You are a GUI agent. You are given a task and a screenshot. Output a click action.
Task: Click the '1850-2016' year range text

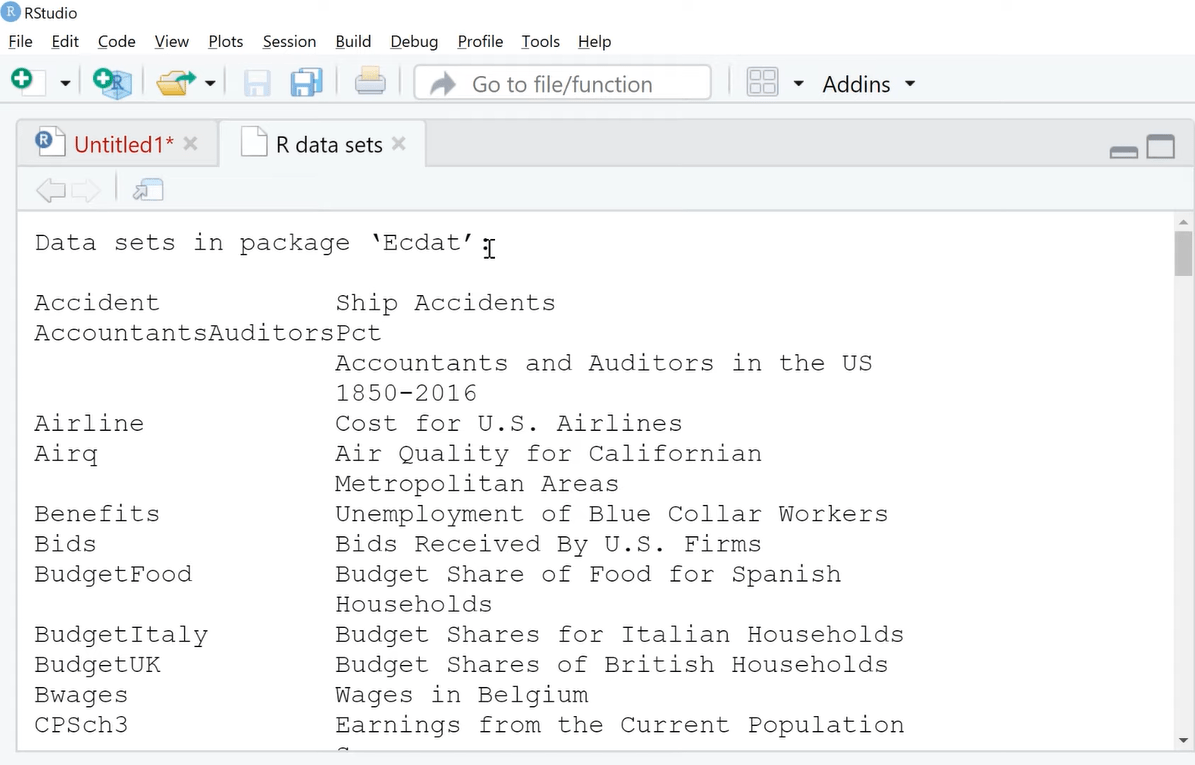point(405,393)
